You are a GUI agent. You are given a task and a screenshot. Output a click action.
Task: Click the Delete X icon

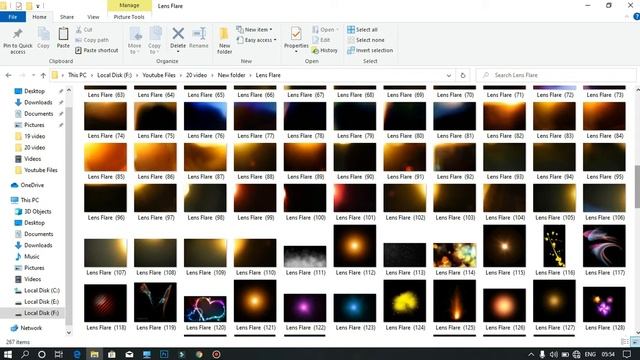coord(178,33)
